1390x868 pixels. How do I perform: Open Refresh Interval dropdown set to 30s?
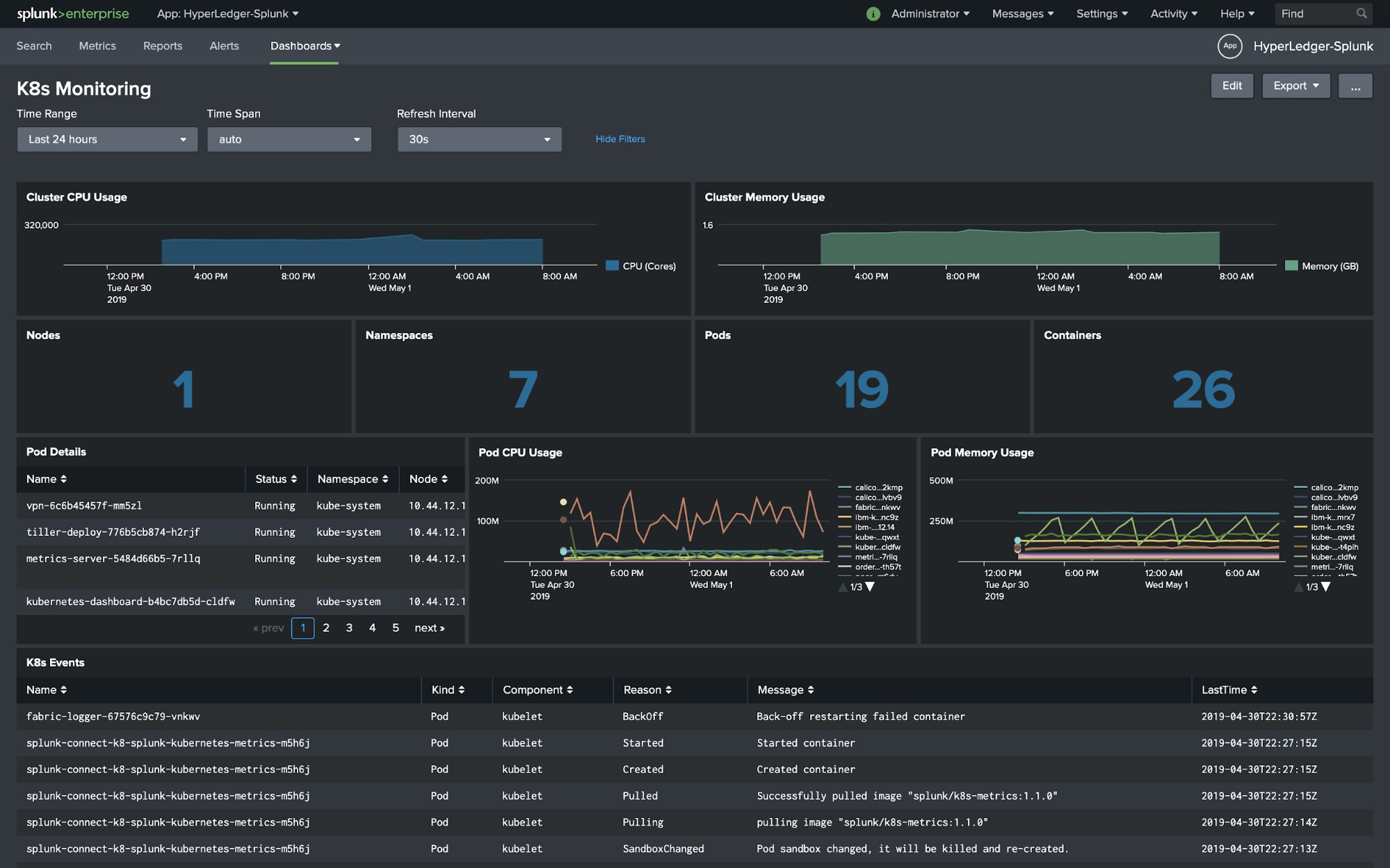479,139
